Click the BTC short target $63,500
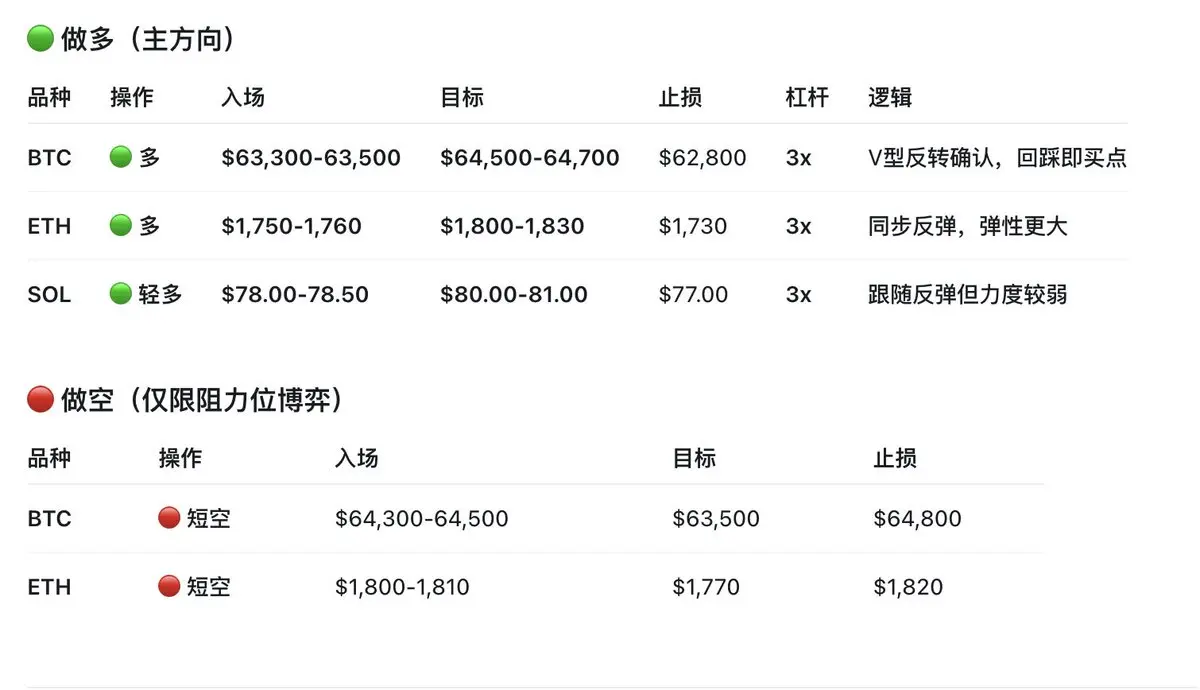Image resolution: width=1200 pixels, height=690 pixels. 716,519
